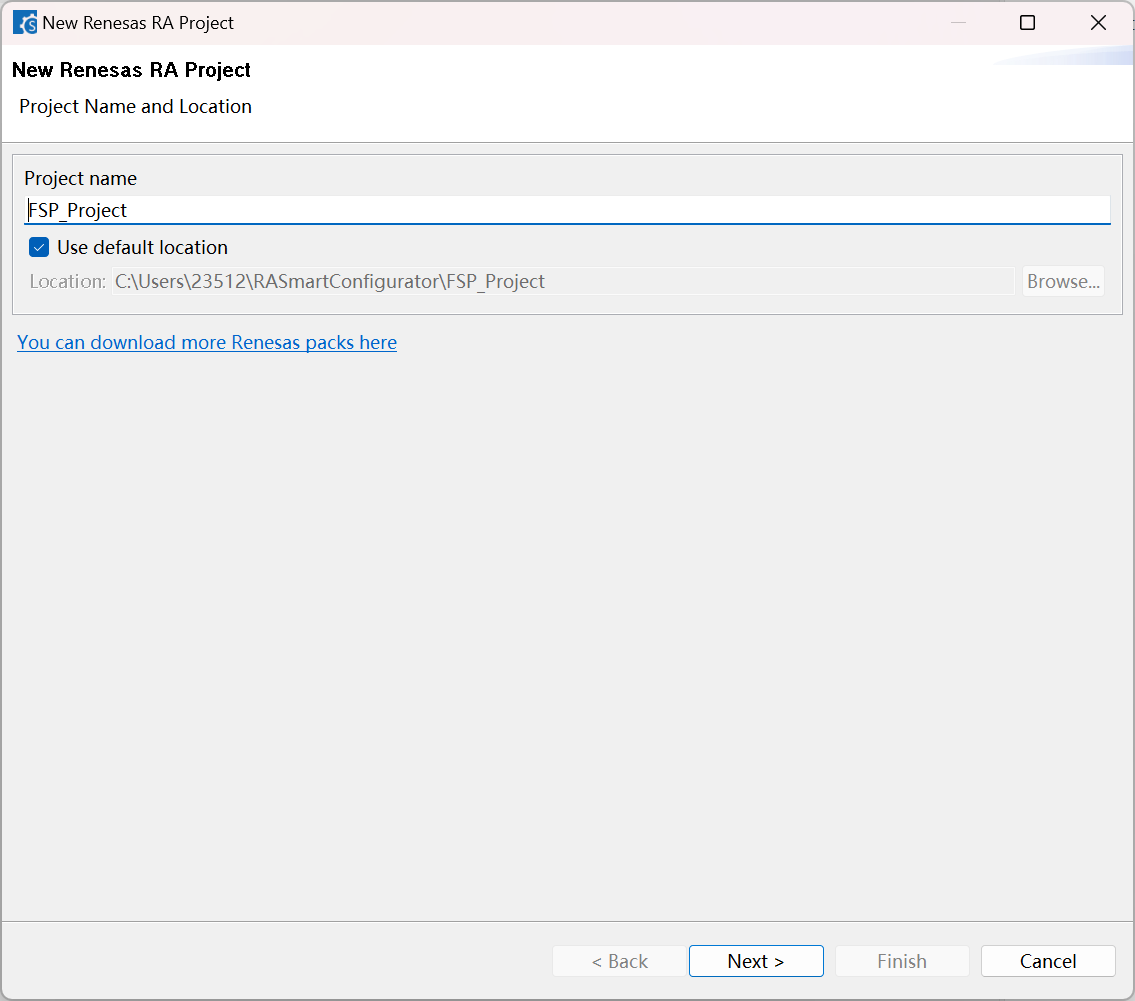This screenshot has width=1135, height=1001.
Task: Close the New Renesas RA Project window
Action: (1098, 22)
